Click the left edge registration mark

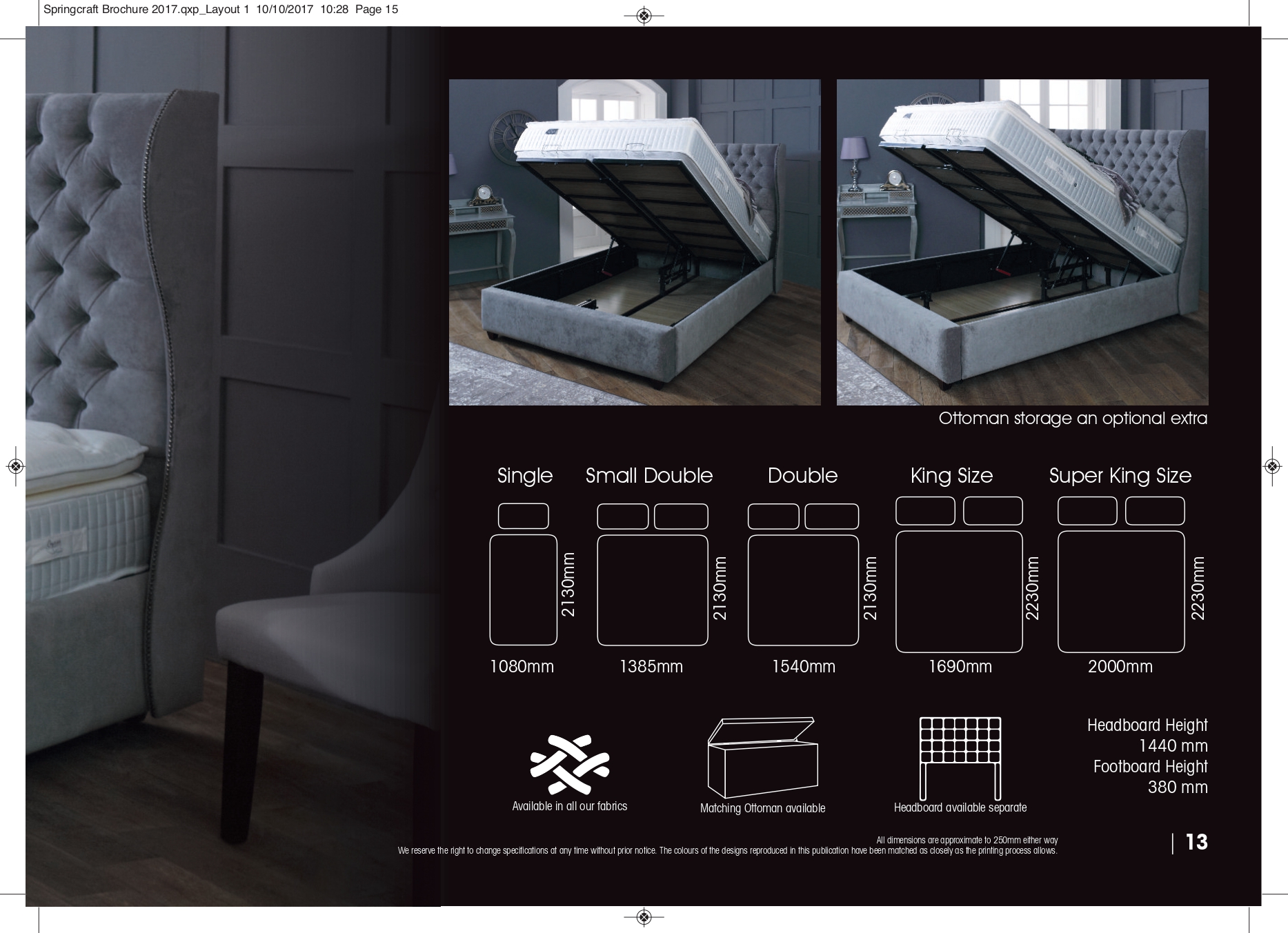point(15,467)
